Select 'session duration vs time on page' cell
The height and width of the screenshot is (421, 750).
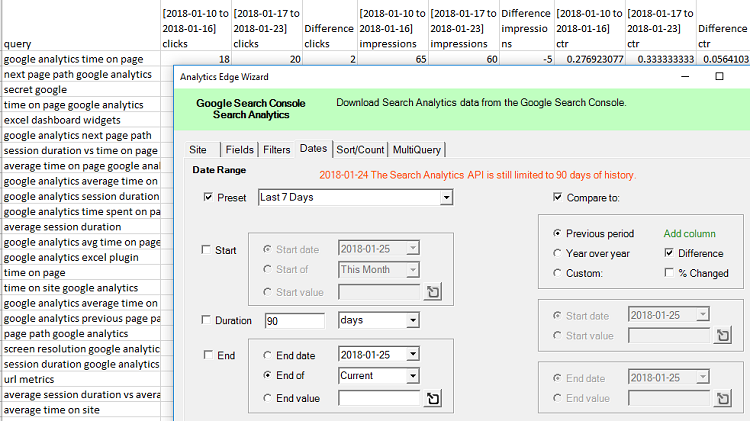81,150
